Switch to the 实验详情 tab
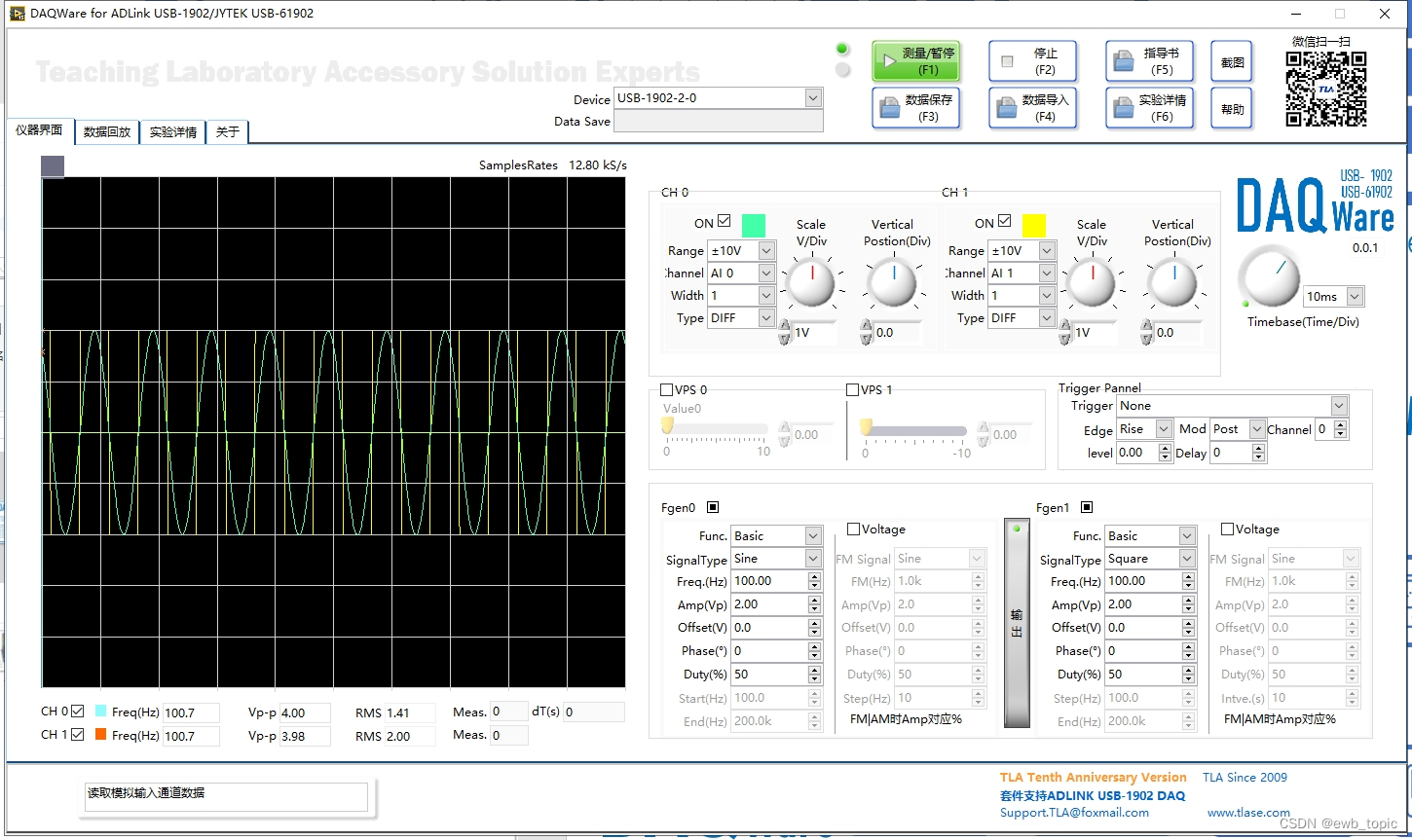Screen dimensions: 1412x840 coord(173,131)
